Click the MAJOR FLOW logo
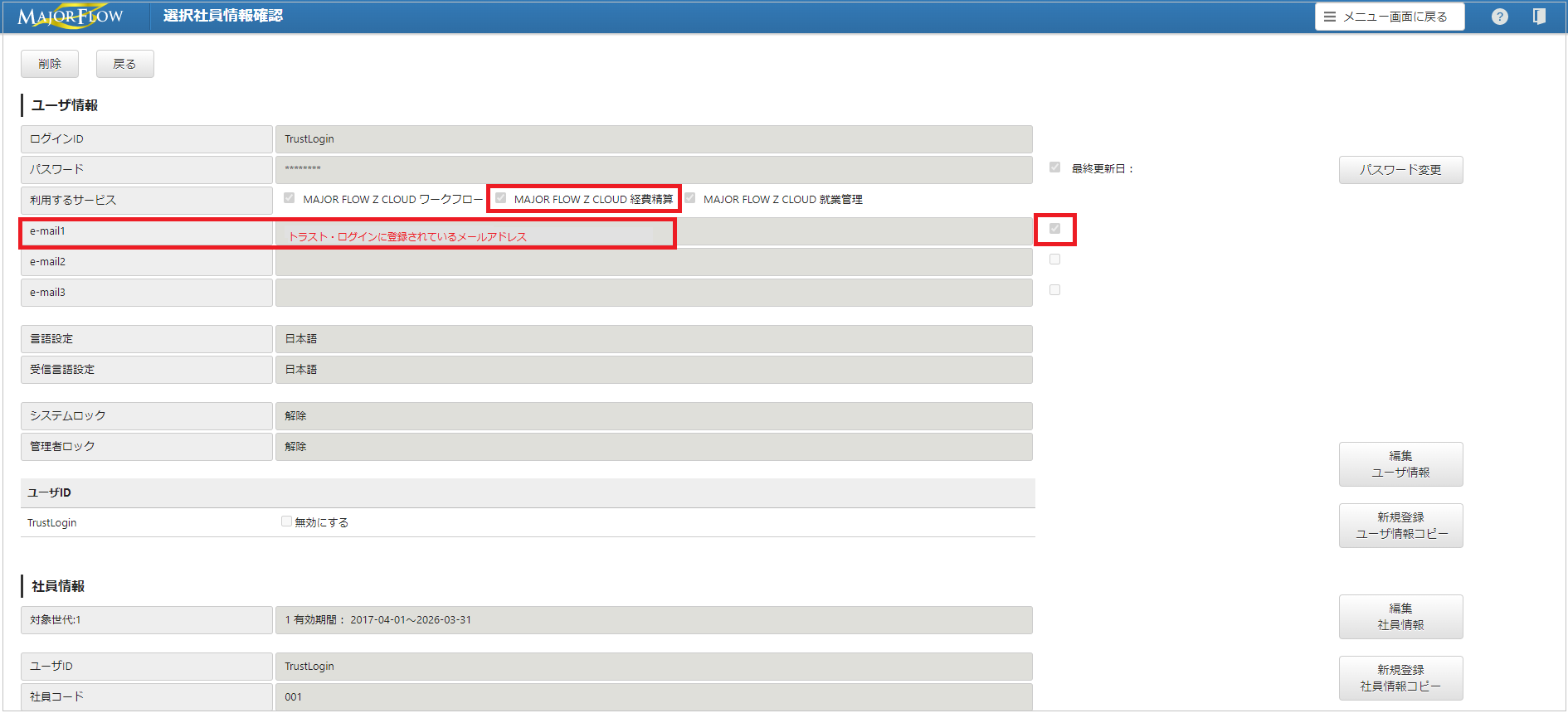The width and height of the screenshot is (1568, 713). 70,17
